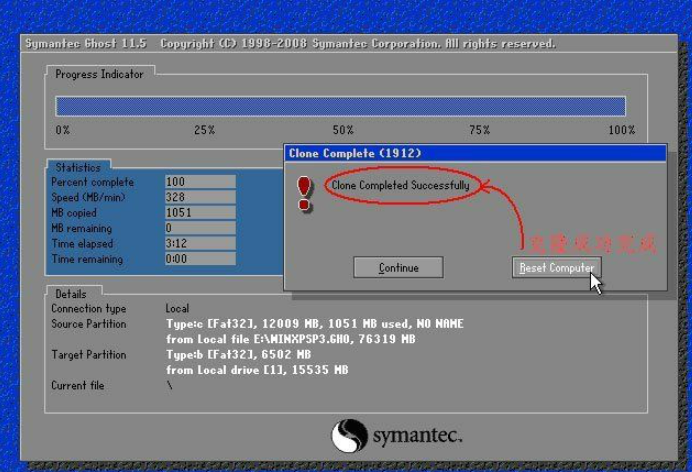Click the Clone Completed Successfully message
Image resolution: width=692 pixels, height=472 pixels.
click(x=400, y=185)
